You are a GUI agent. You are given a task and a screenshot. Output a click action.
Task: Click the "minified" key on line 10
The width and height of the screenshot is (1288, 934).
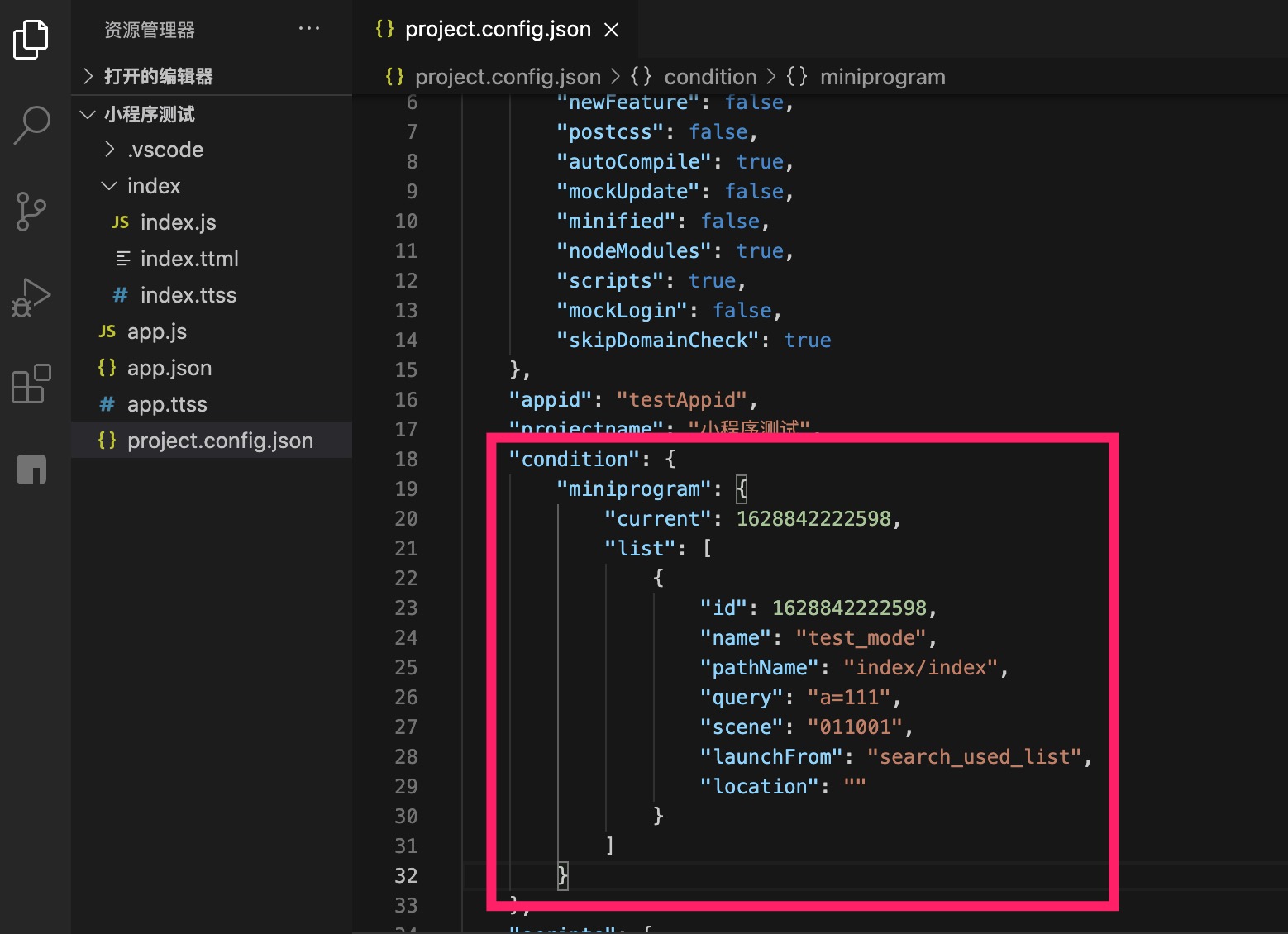tap(617, 222)
